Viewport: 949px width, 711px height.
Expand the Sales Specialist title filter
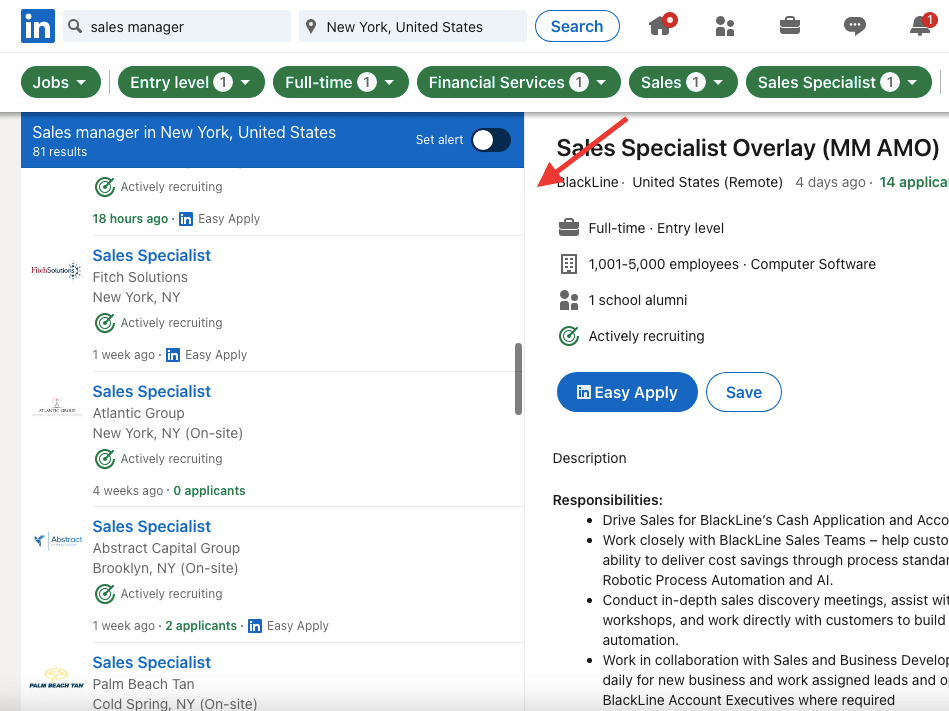click(839, 82)
